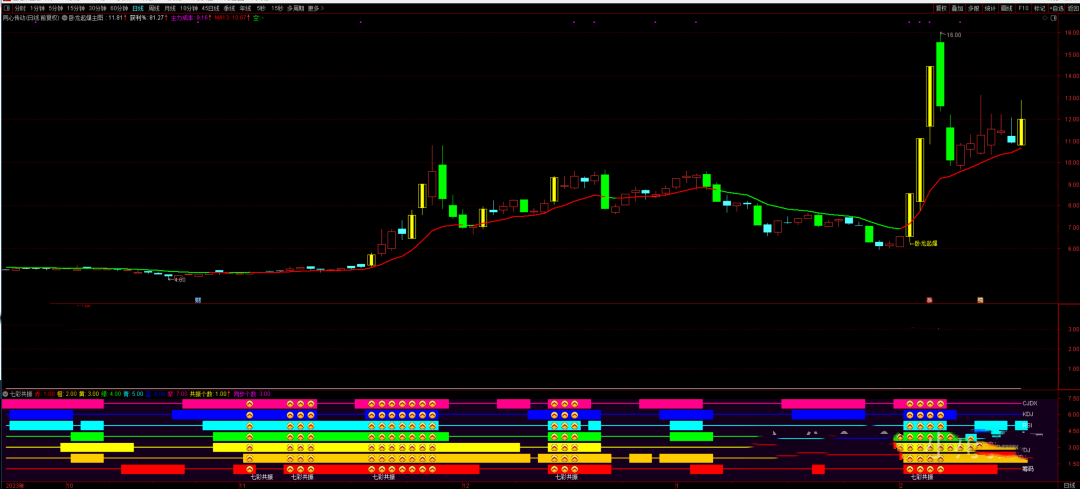Click first orange event marker below the chart
The height and width of the screenshot is (489, 1080).
[x=930, y=300]
